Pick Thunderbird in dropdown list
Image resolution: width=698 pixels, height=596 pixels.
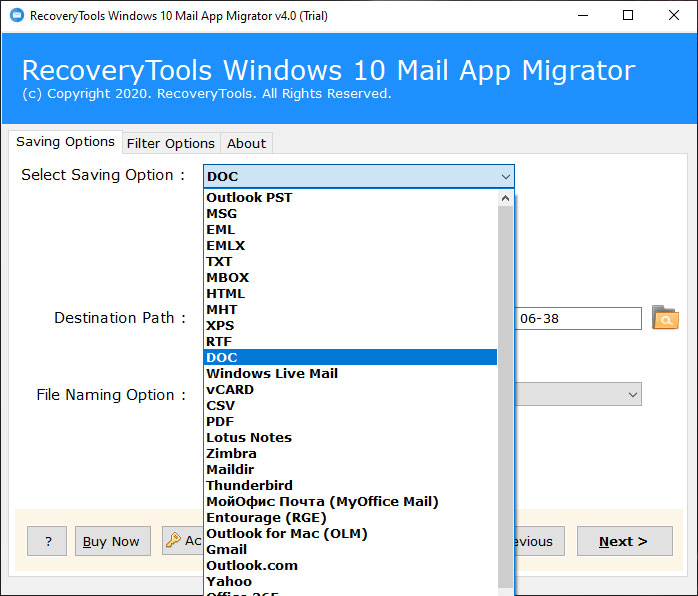pyautogui.click(x=350, y=486)
